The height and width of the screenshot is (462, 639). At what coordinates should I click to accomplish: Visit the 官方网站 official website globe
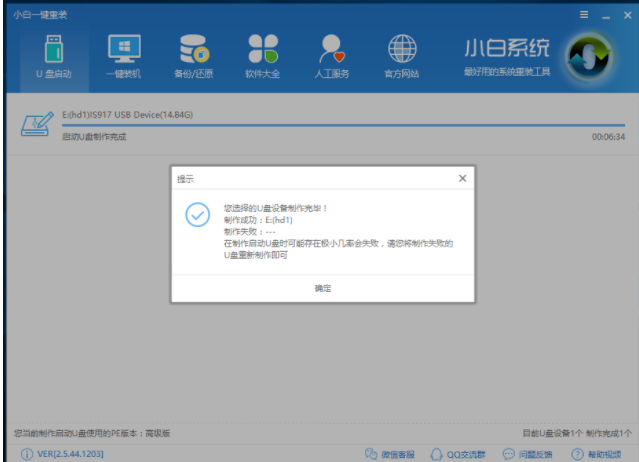pos(401,56)
